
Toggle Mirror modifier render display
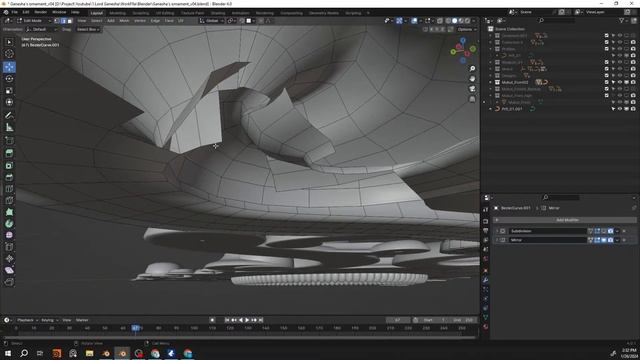click(x=610, y=240)
